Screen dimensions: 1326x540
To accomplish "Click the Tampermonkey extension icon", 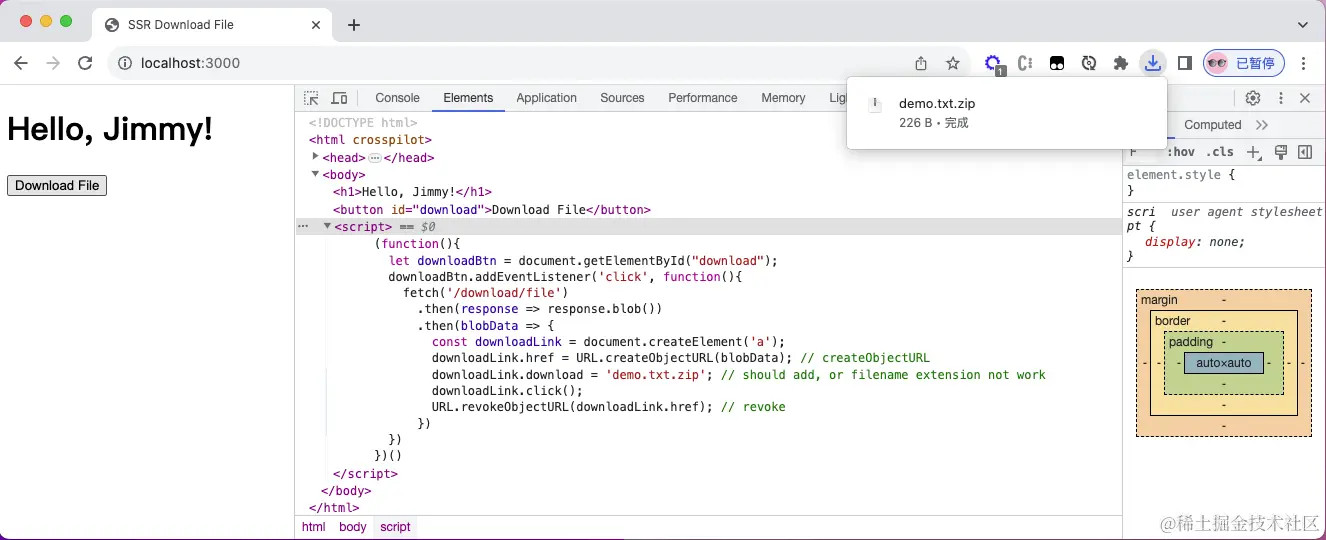I will [x=1057, y=63].
